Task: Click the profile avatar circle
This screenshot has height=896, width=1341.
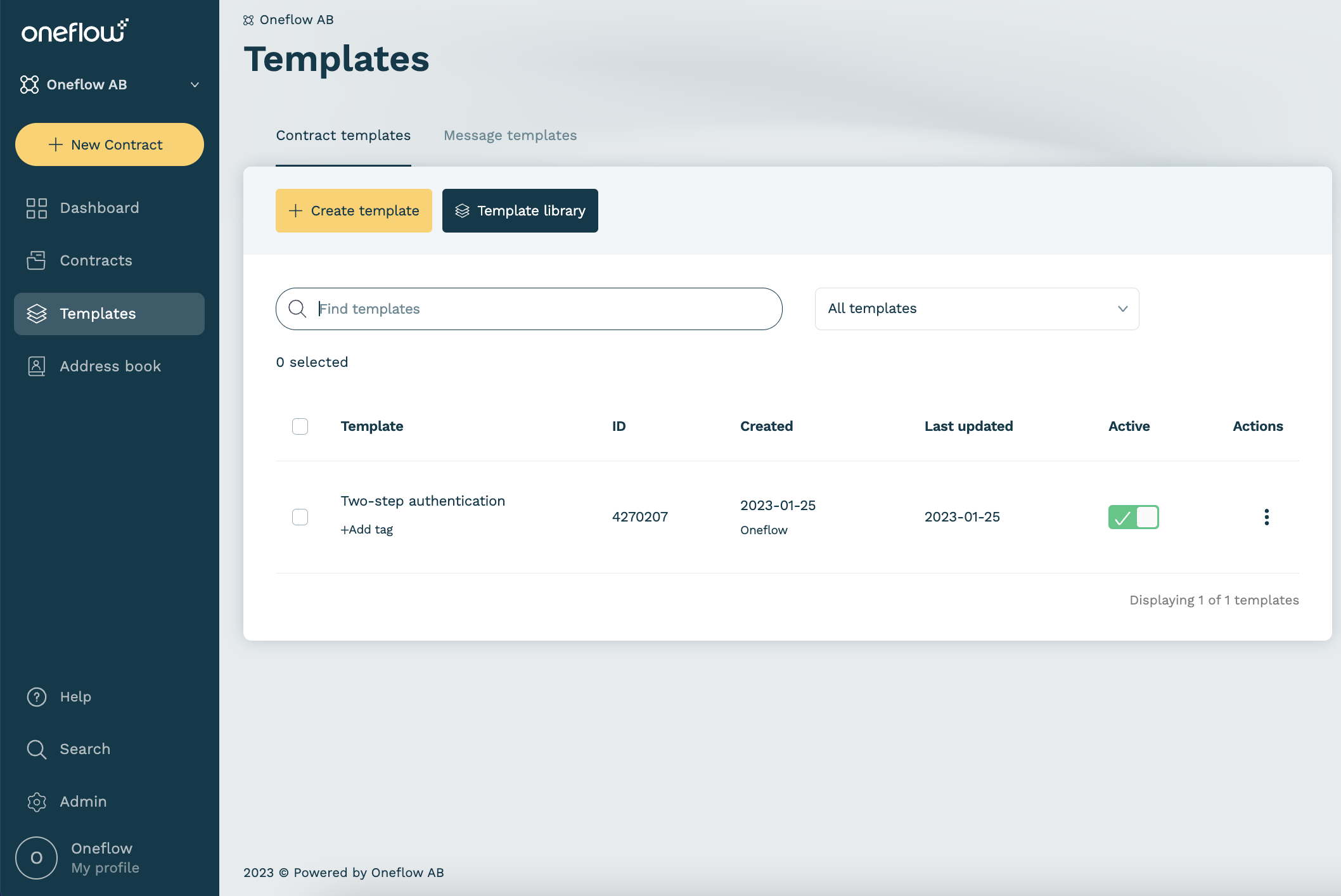Action: point(37,858)
